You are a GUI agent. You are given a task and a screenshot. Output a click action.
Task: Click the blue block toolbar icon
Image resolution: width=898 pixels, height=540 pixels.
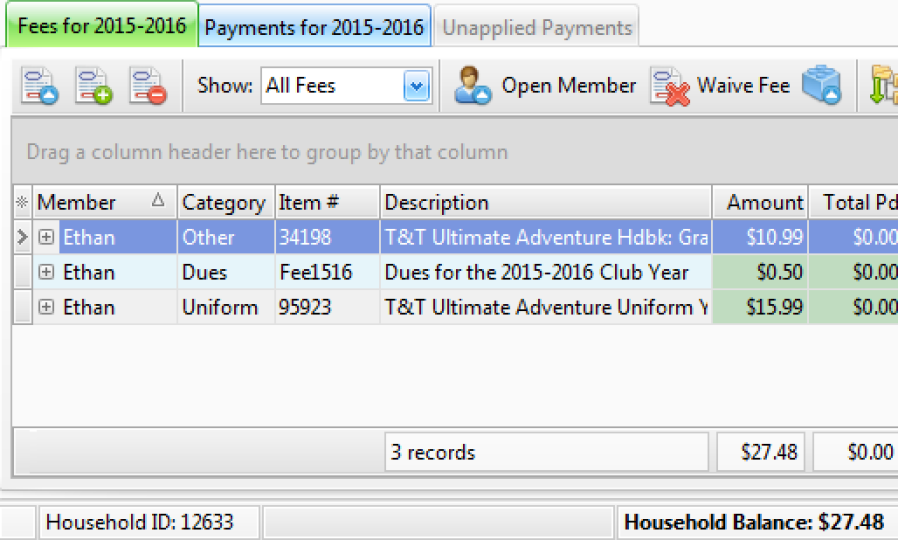pos(822,86)
